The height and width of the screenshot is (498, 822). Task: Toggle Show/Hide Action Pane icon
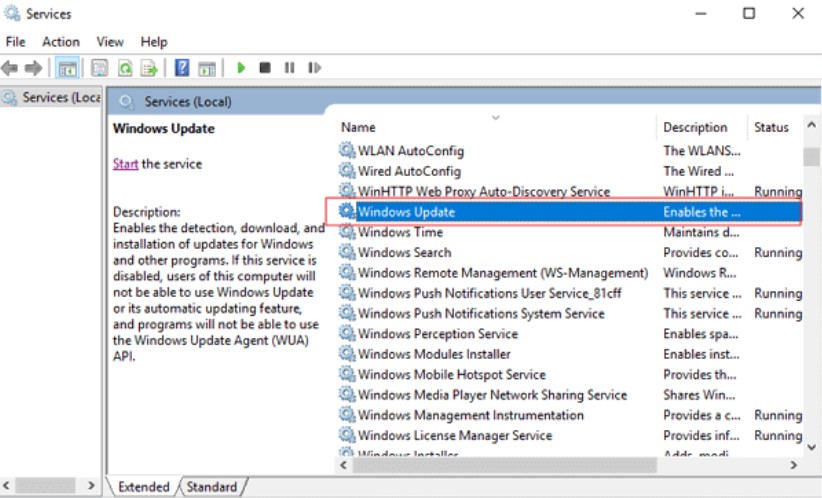pos(207,68)
